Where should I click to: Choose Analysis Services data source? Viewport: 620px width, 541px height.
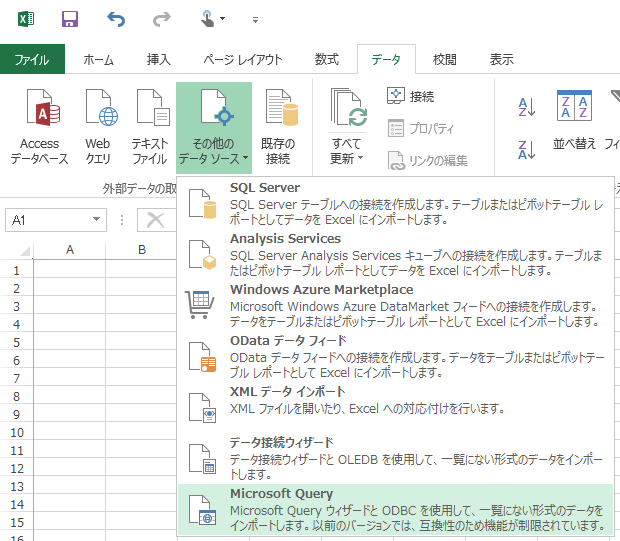click(x=395, y=254)
